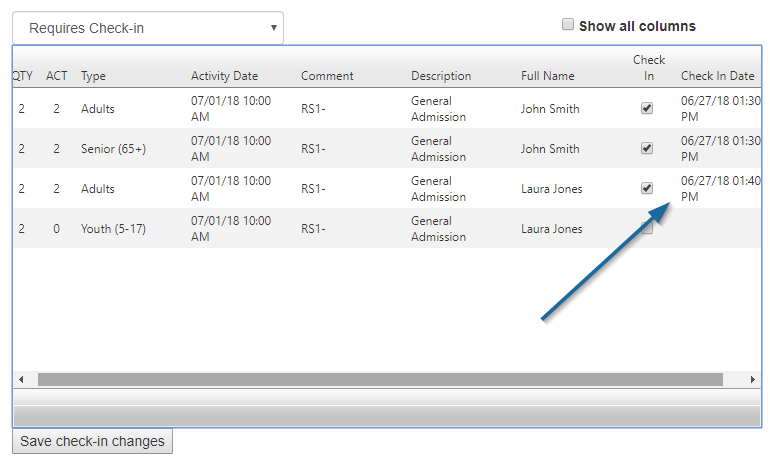Image resolution: width=770 pixels, height=462 pixels.
Task: Uncheck Check In for John Smith Adults row
Action: point(647,108)
